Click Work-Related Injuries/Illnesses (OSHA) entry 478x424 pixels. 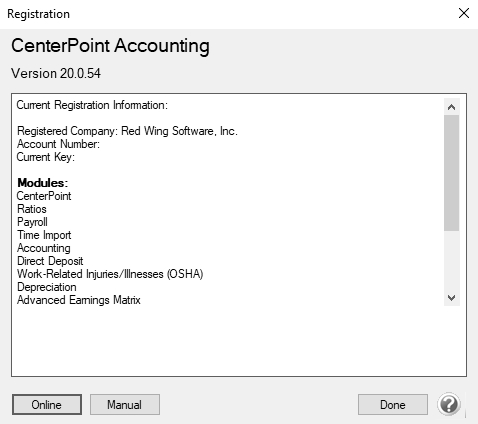point(110,274)
